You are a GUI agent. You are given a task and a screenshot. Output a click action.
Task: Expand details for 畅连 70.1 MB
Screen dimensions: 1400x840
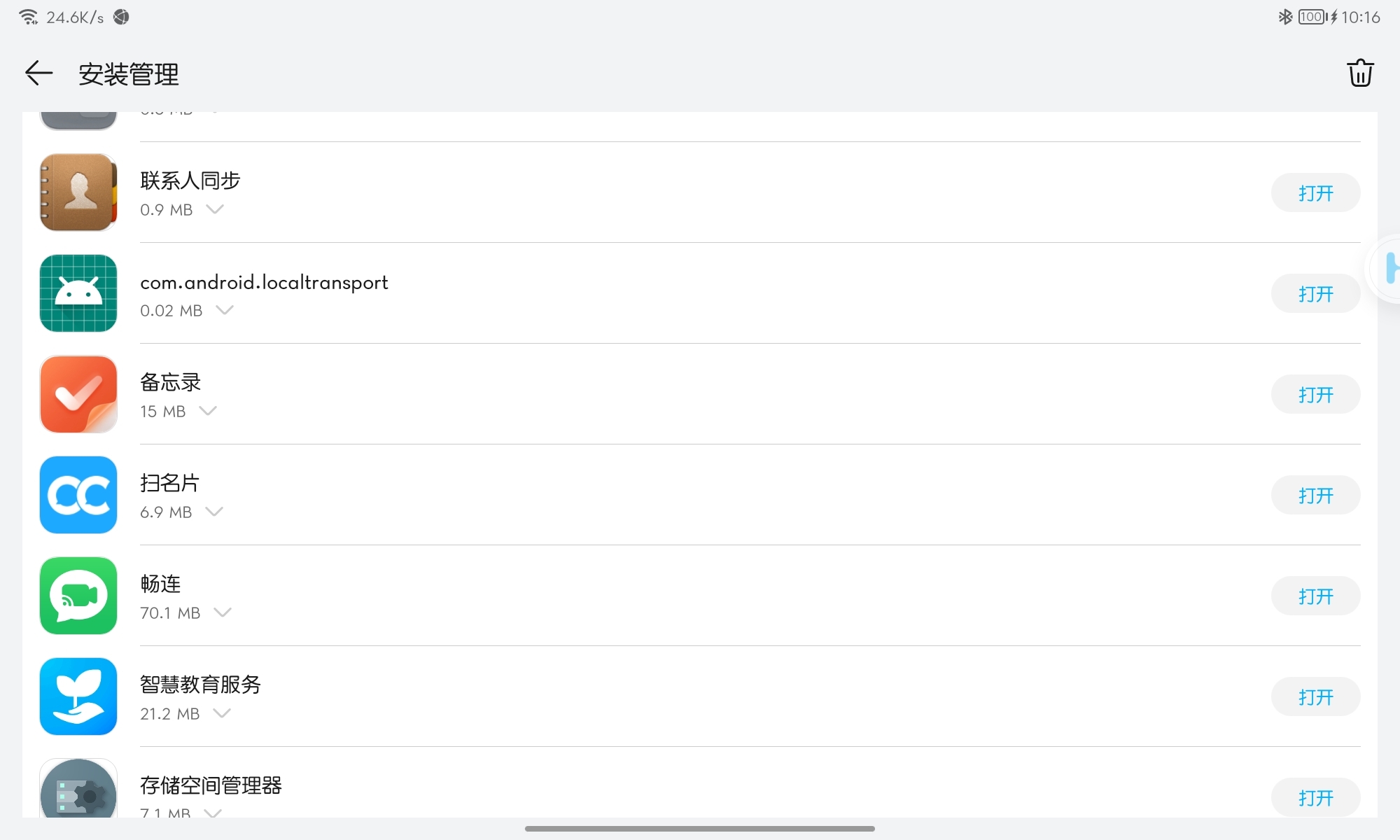(x=223, y=612)
